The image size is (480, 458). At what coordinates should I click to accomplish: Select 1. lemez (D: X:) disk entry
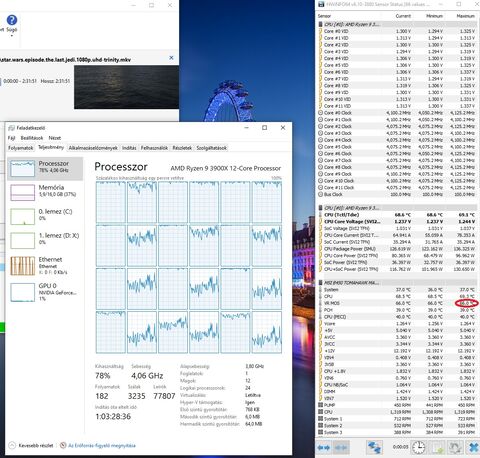45,240
